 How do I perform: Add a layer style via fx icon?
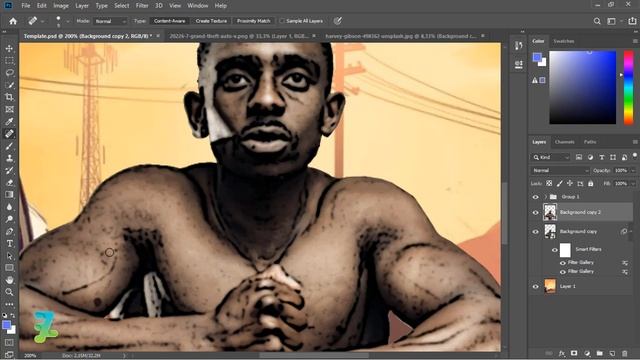(x=562, y=353)
